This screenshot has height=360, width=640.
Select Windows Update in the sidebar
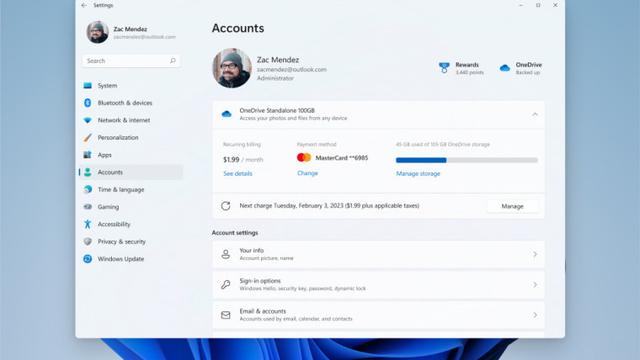coord(131,259)
